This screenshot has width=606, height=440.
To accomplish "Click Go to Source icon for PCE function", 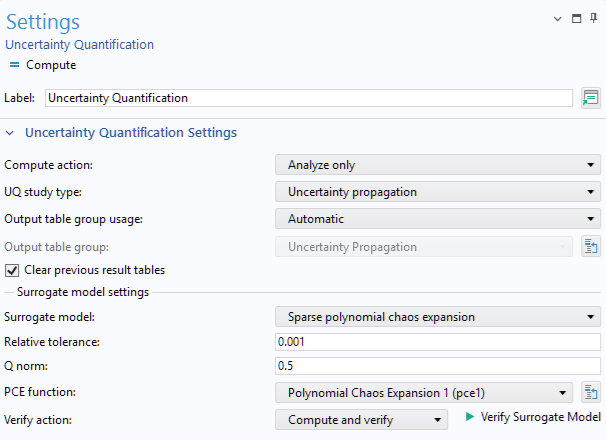I will [x=591, y=392].
